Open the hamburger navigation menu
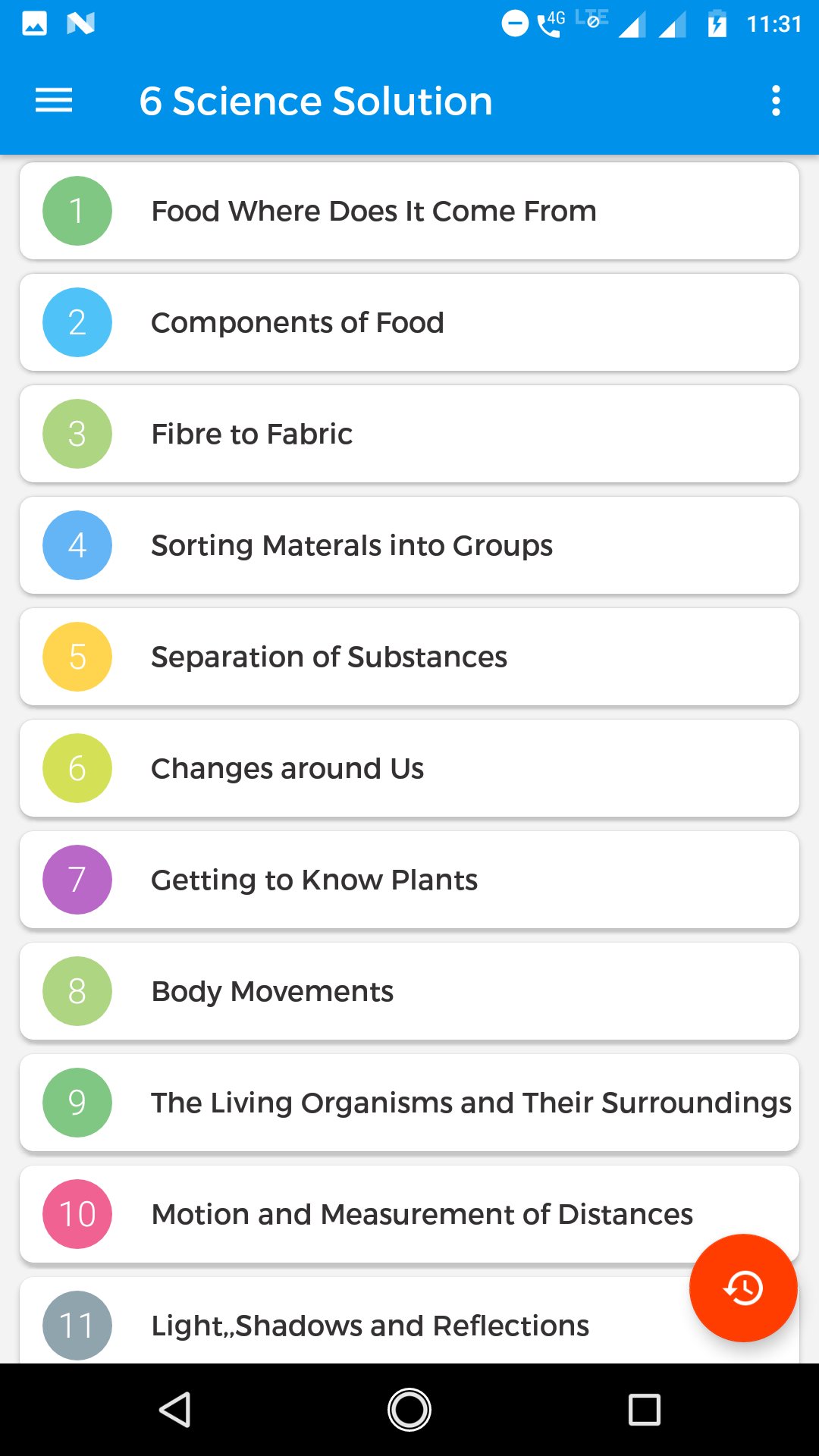819x1456 pixels. (54, 100)
